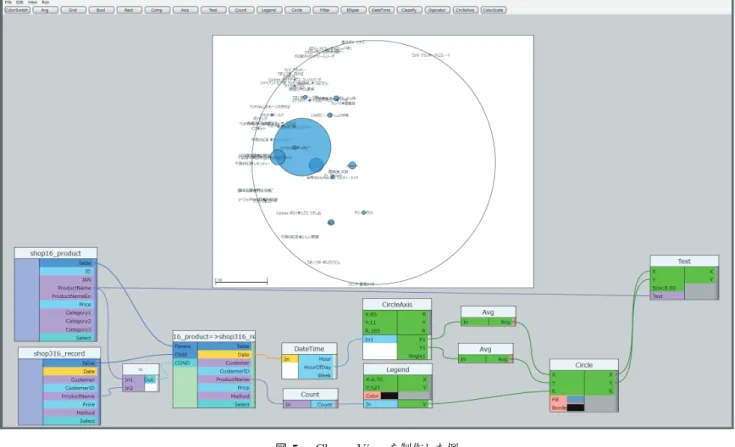The image size is (735, 447).
Task: Click the Legend node black Color swatch
Action: point(389,396)
